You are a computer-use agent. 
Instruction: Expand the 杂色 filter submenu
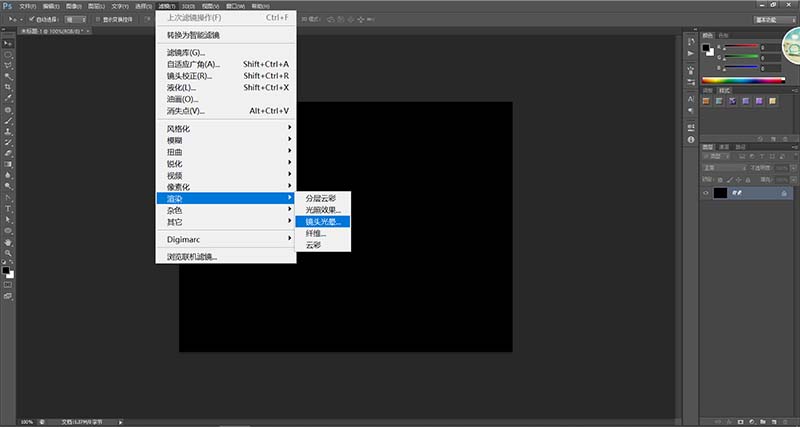pyautogui.click(x=226, y=210)
